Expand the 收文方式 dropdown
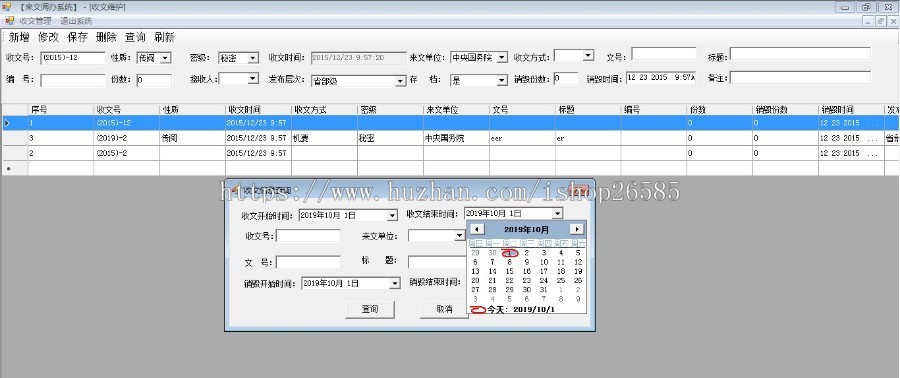This screenshot has width=900, height=378. click(588, 56)
